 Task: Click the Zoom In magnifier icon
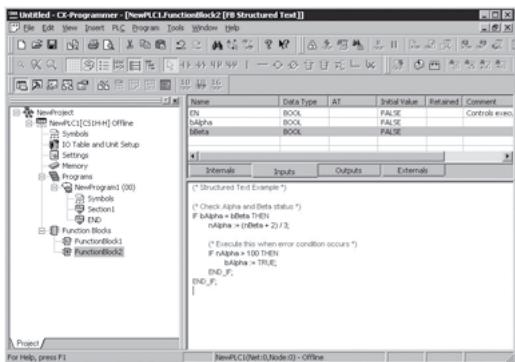tap(51, 65)
